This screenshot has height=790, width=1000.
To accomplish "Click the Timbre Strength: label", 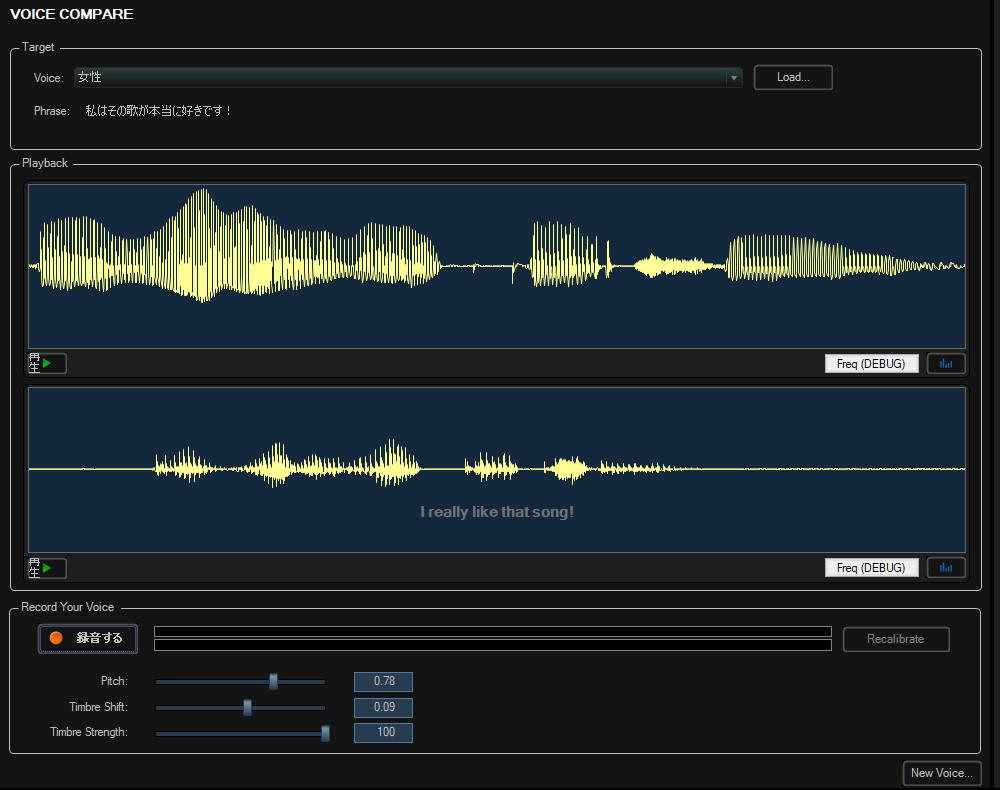I will (89, 732).
